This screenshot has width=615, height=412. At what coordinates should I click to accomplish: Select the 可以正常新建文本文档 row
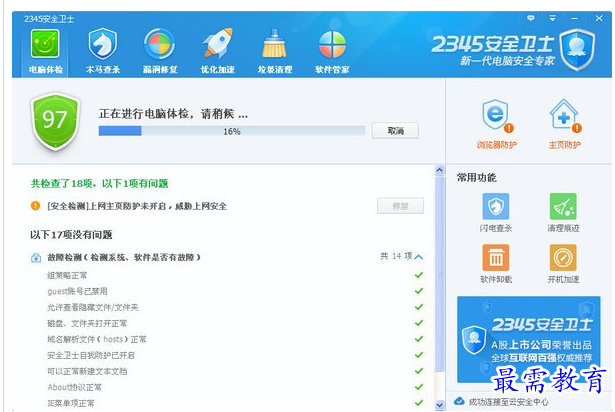point(235,371)
